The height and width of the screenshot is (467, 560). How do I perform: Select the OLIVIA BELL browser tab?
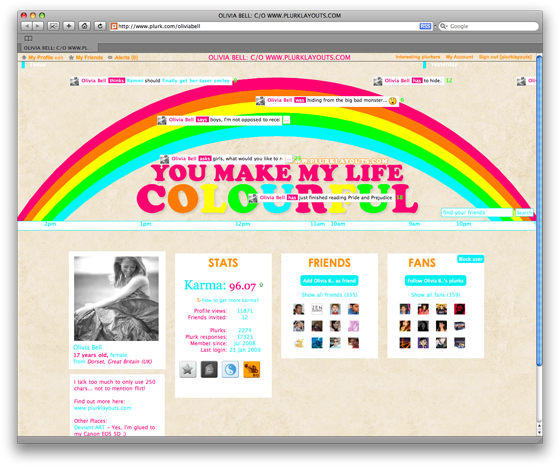pyautogui.click(x=58, y=48)
